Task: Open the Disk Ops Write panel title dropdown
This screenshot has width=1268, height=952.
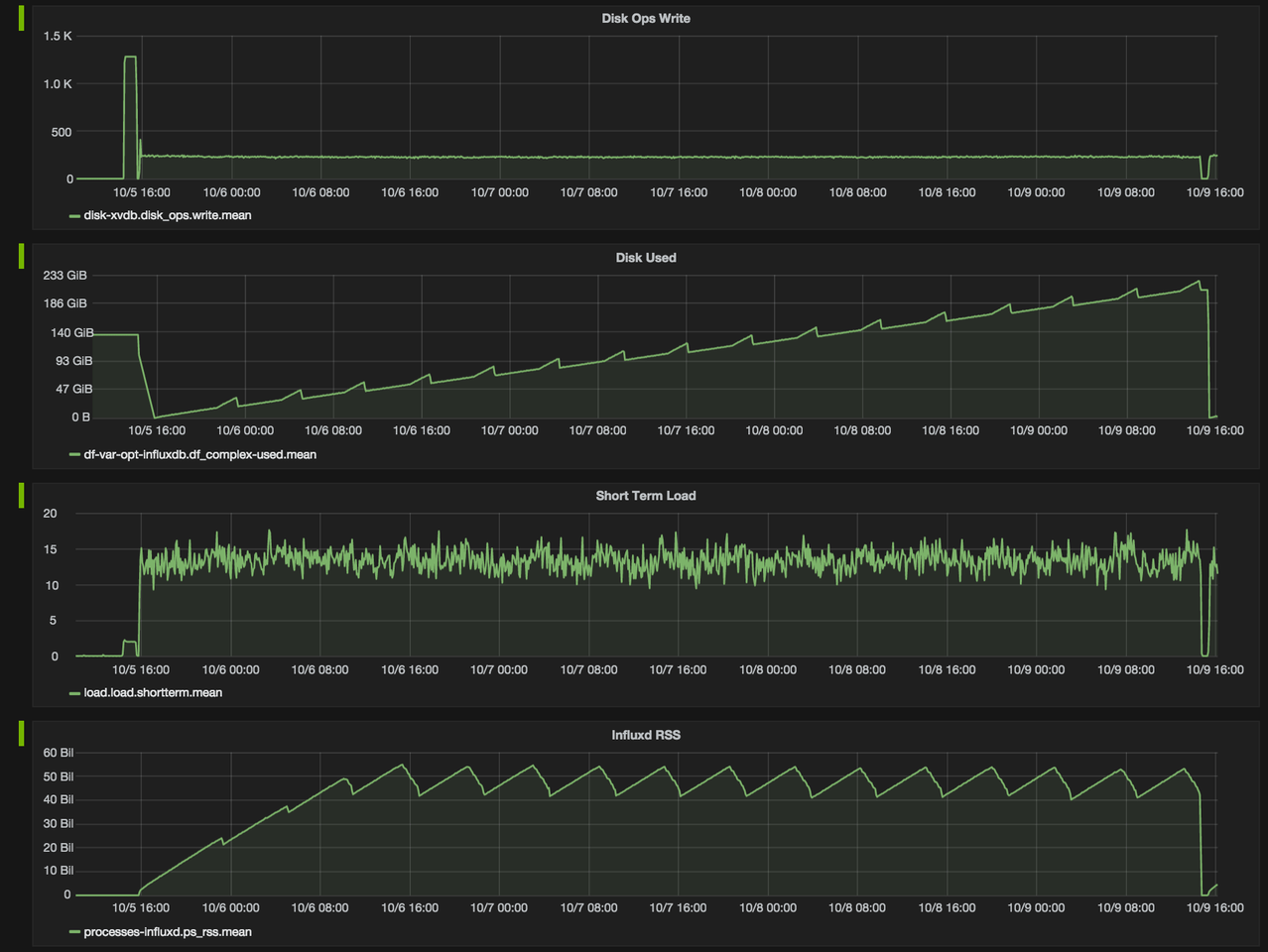Action: coord(646,18)
